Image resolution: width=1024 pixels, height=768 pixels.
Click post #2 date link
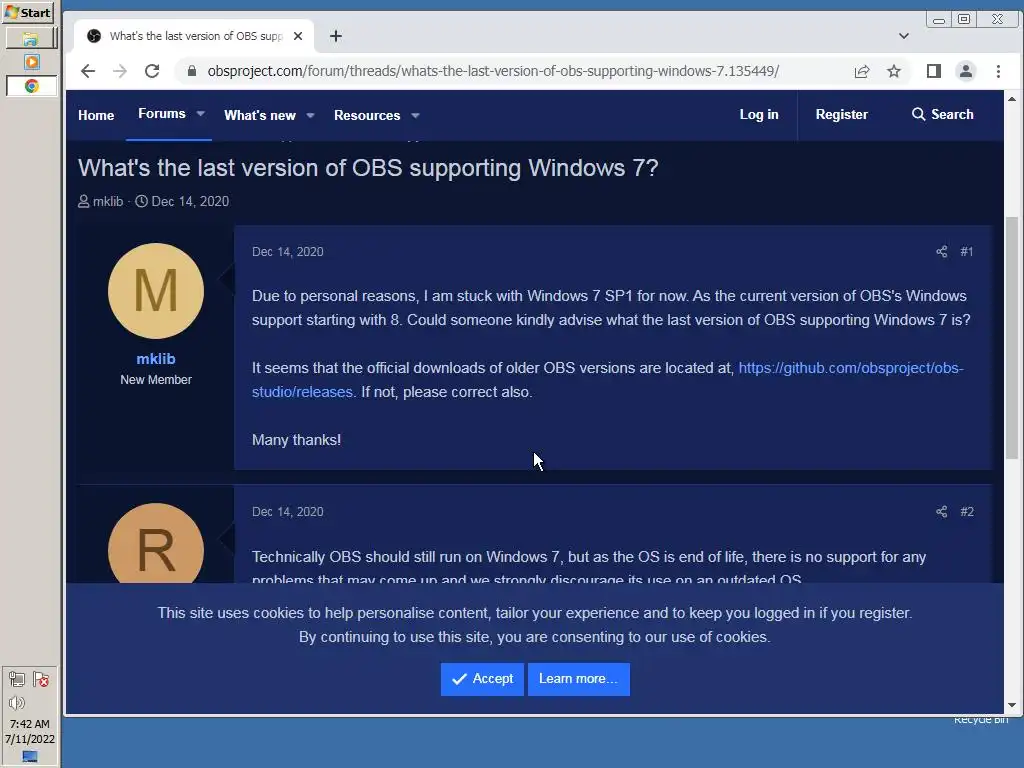click(x=288, y=512)
